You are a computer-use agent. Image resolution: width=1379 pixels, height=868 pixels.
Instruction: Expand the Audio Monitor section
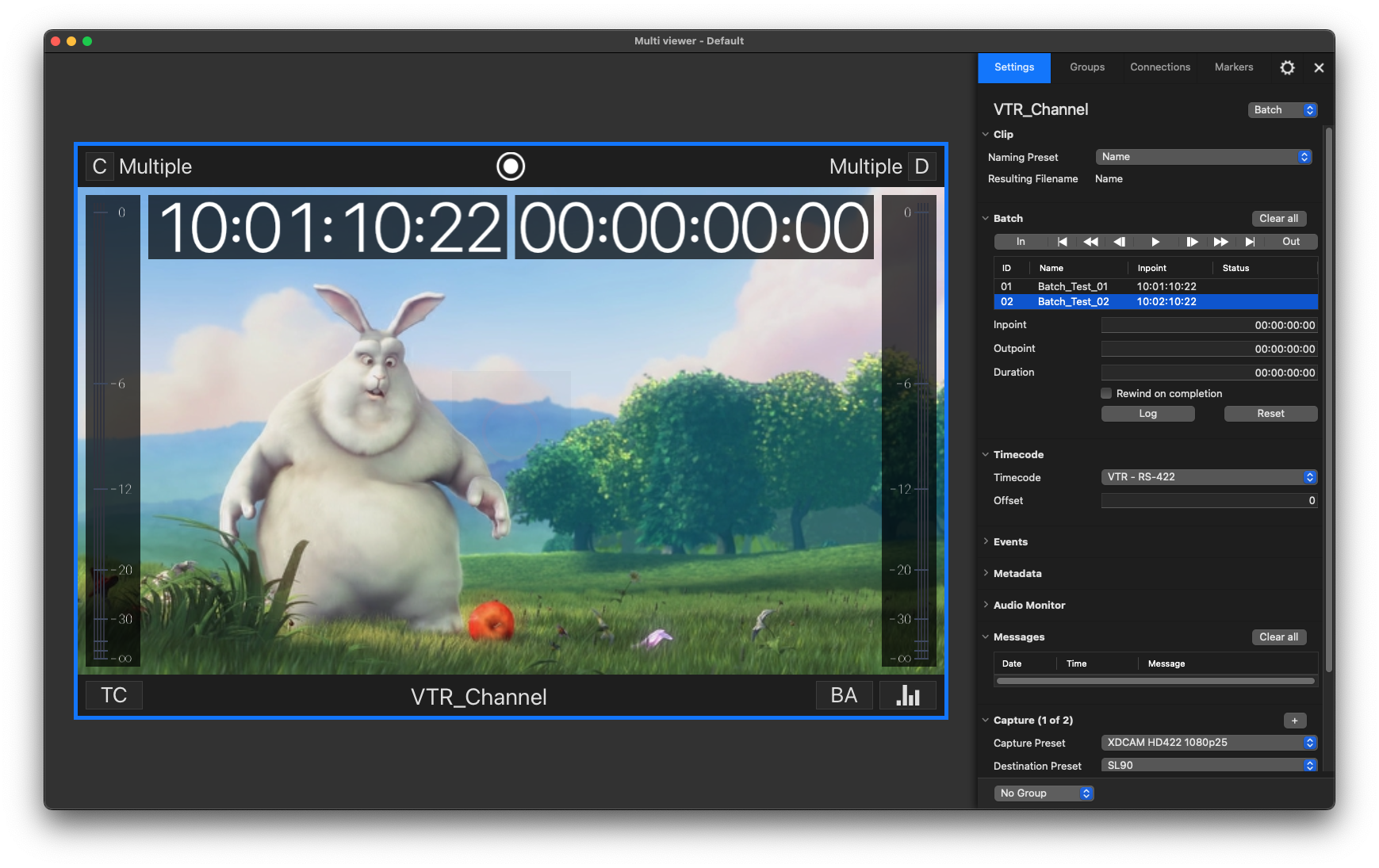pyautogui.click(x=986, y=606)
